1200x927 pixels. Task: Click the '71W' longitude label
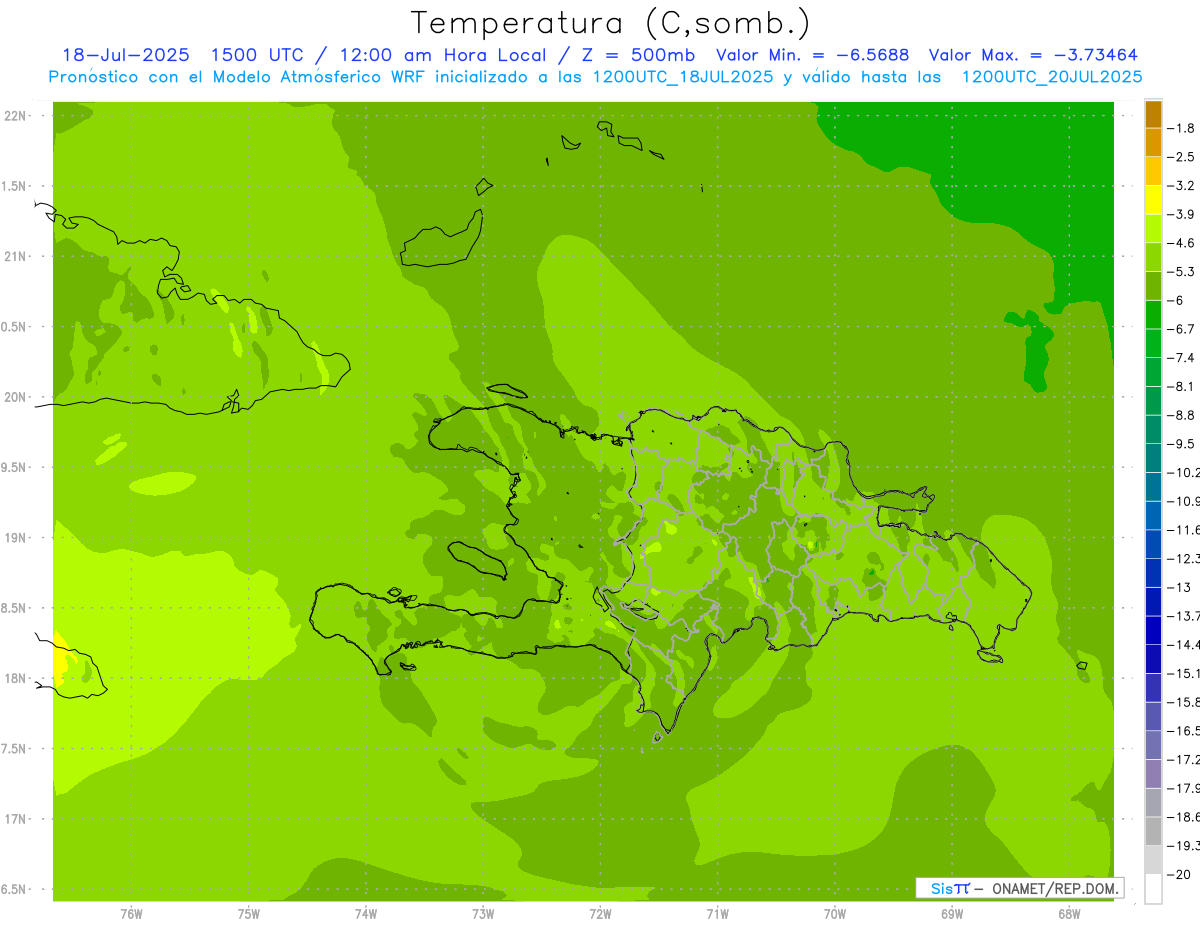717,914
